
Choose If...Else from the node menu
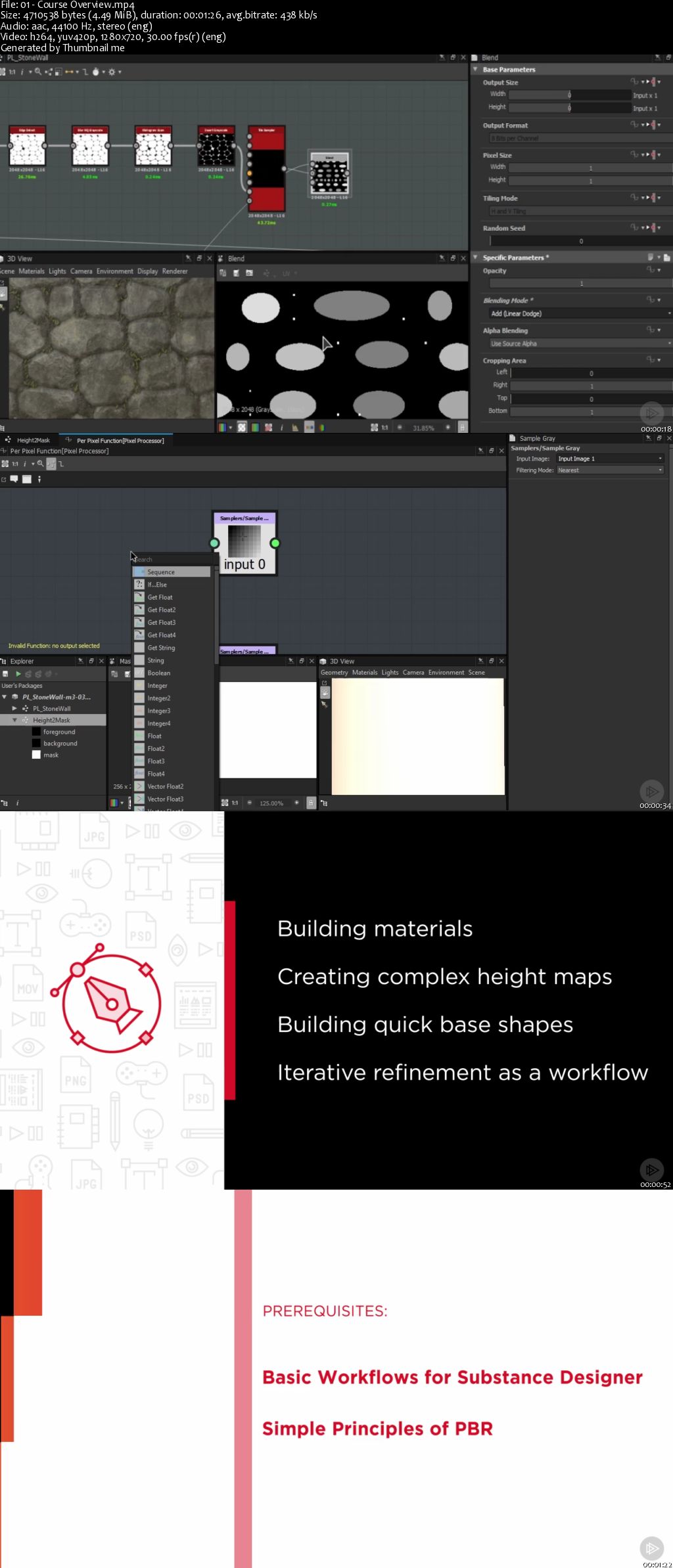[x=172, y=585]
